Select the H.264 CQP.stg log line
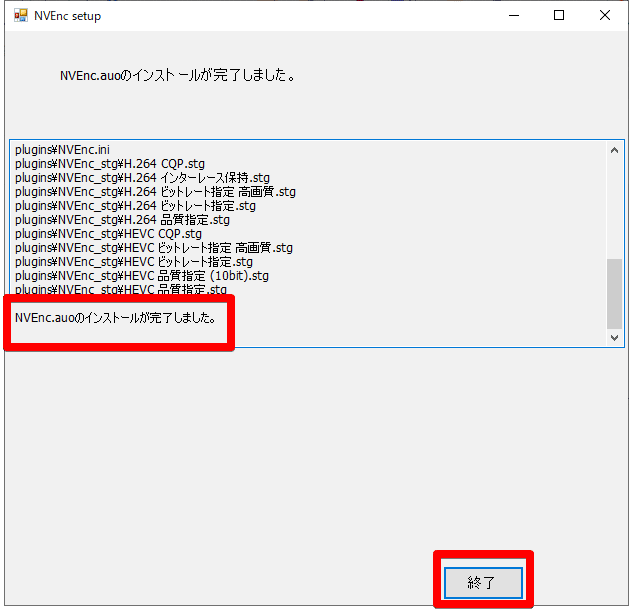Screen dimensions: 629x612 110,164
